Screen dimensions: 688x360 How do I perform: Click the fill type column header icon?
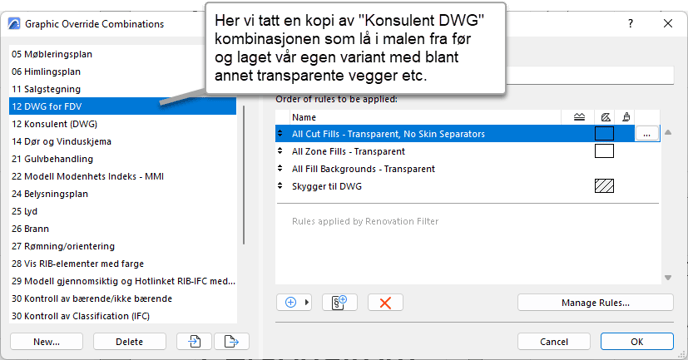606,117
